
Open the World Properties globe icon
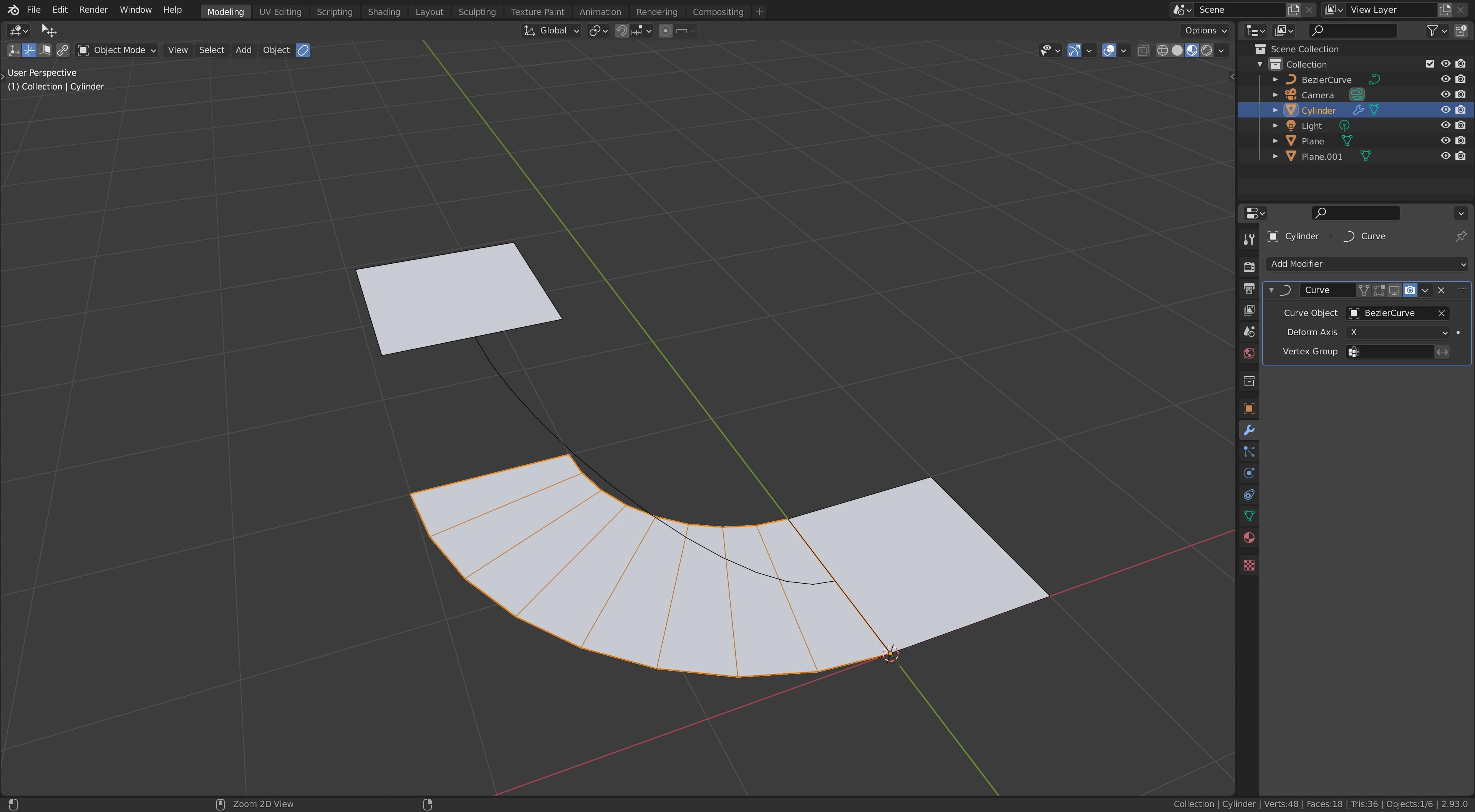click(1249, 353)
